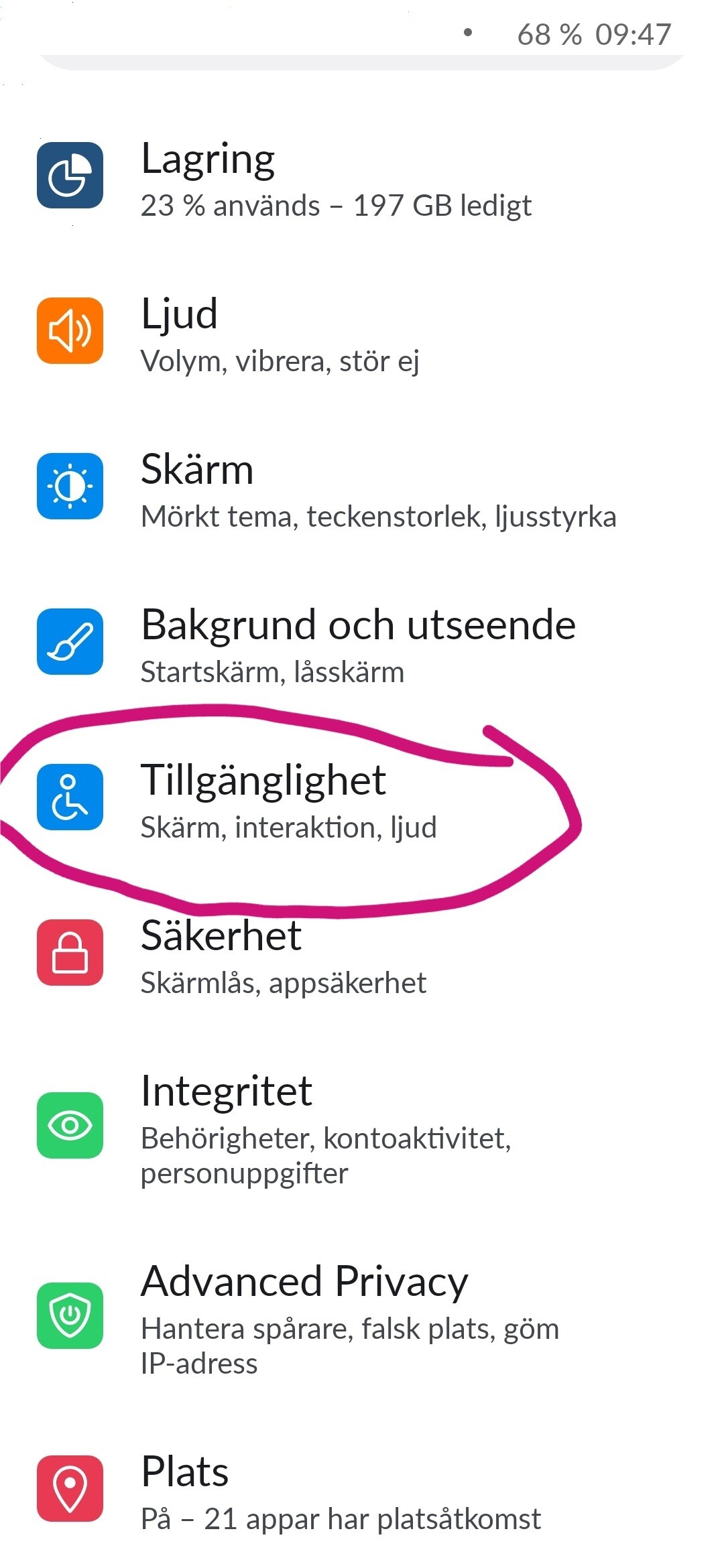Open Bakgrund och utseende settings
Image resolution: width=724 pixels, height=1568 pixels.
[x=362, y=644]
